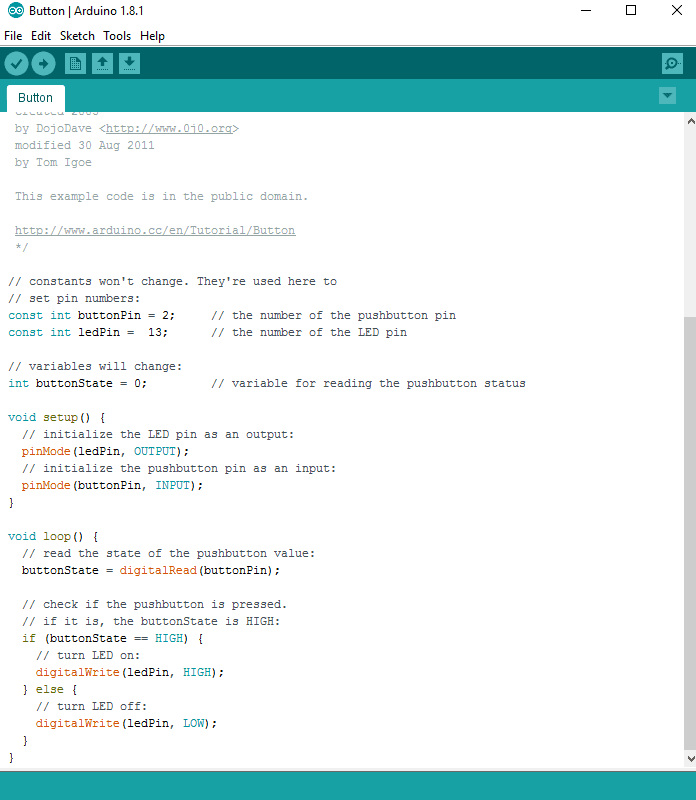Click '// read the state of the pushbutton value:'
This screenshot has height=800, width=696.
tap(168, 553)
